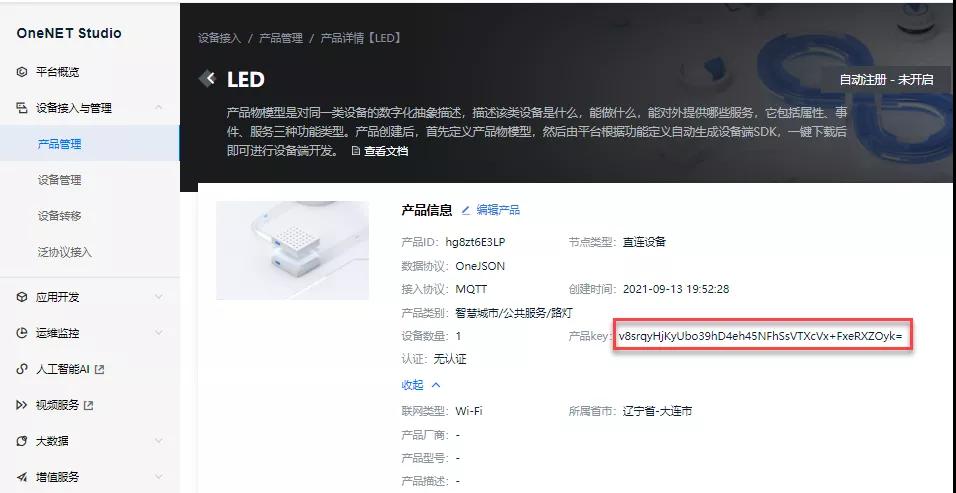Open 泛协议接入 menu item
This screenshot has width=956, height=493.
[x=65, y=252]
